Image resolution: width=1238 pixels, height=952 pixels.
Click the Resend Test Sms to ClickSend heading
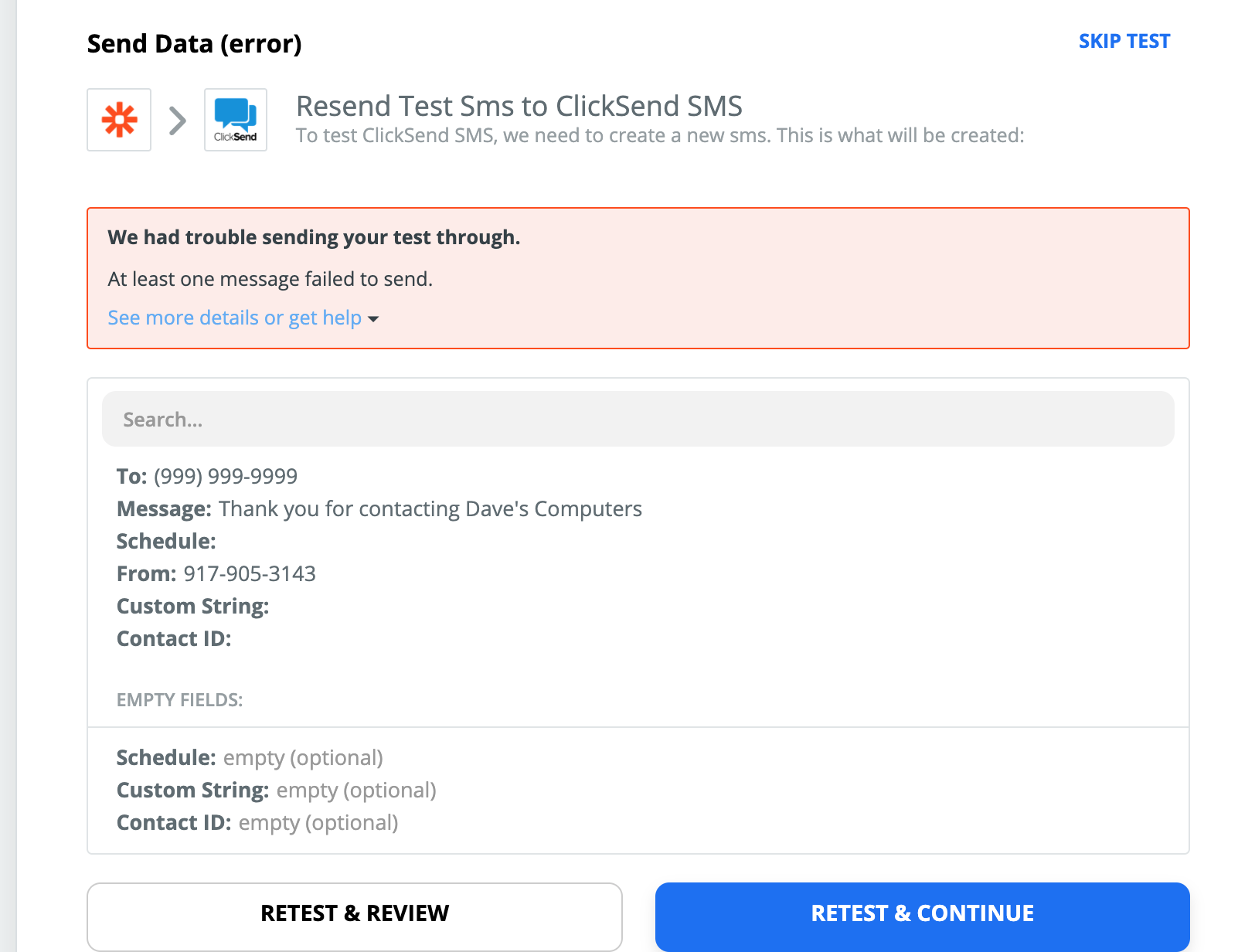tap(519, 106)
